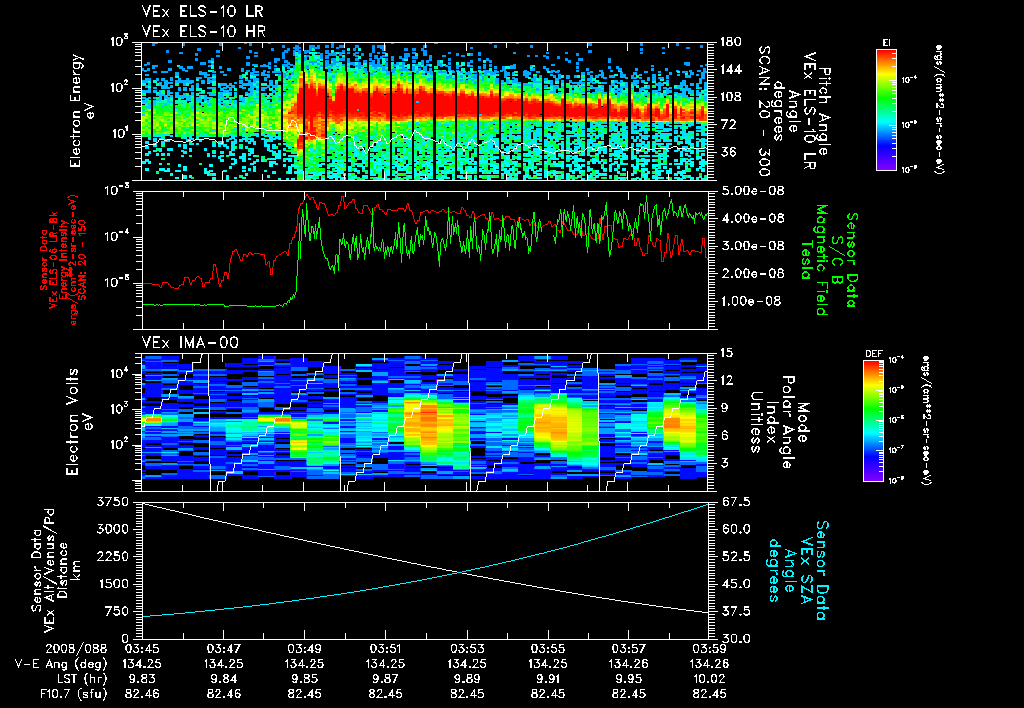
Task: Click the SZA tick "37.5"
Action: click(x=735, y=611)
